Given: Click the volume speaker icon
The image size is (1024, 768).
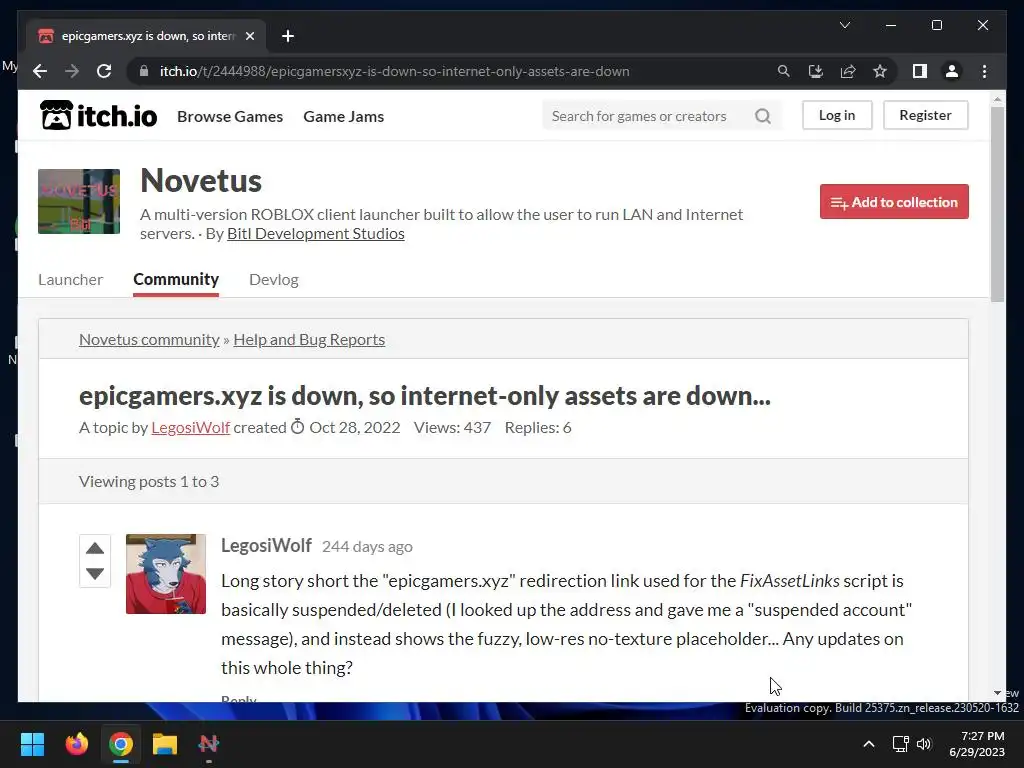Looking at the screenshot, I should 924,744.
